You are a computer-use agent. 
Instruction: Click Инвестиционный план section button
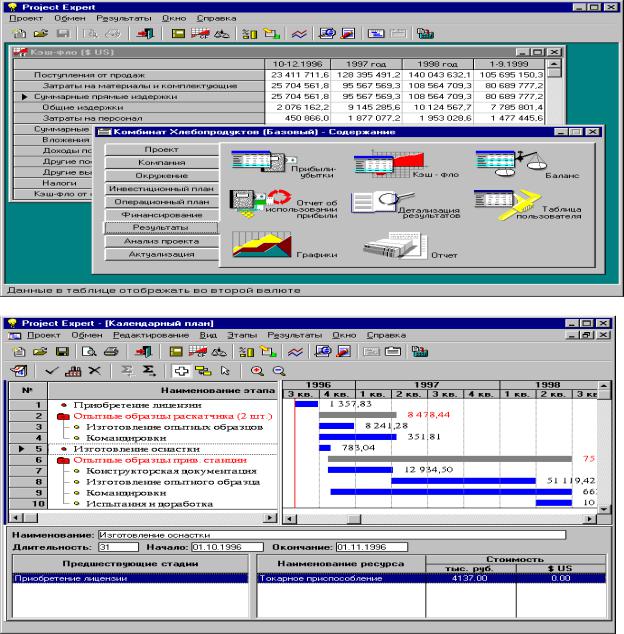[x=161, y=189]
